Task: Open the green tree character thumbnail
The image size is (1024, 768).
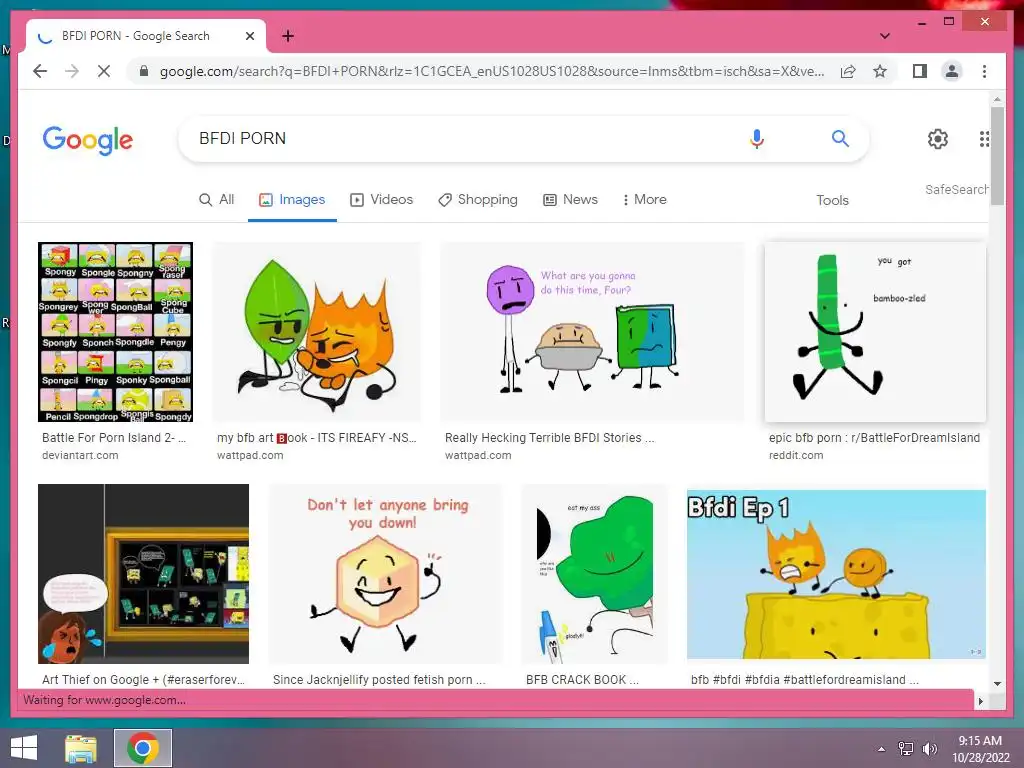Action: pos(594,573)
